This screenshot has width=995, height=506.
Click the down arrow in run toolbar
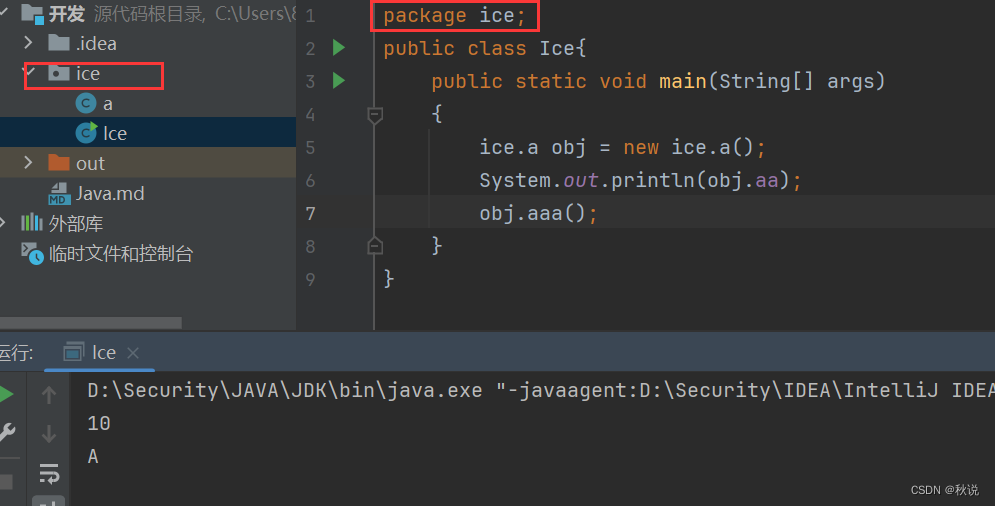pos(49,434)
